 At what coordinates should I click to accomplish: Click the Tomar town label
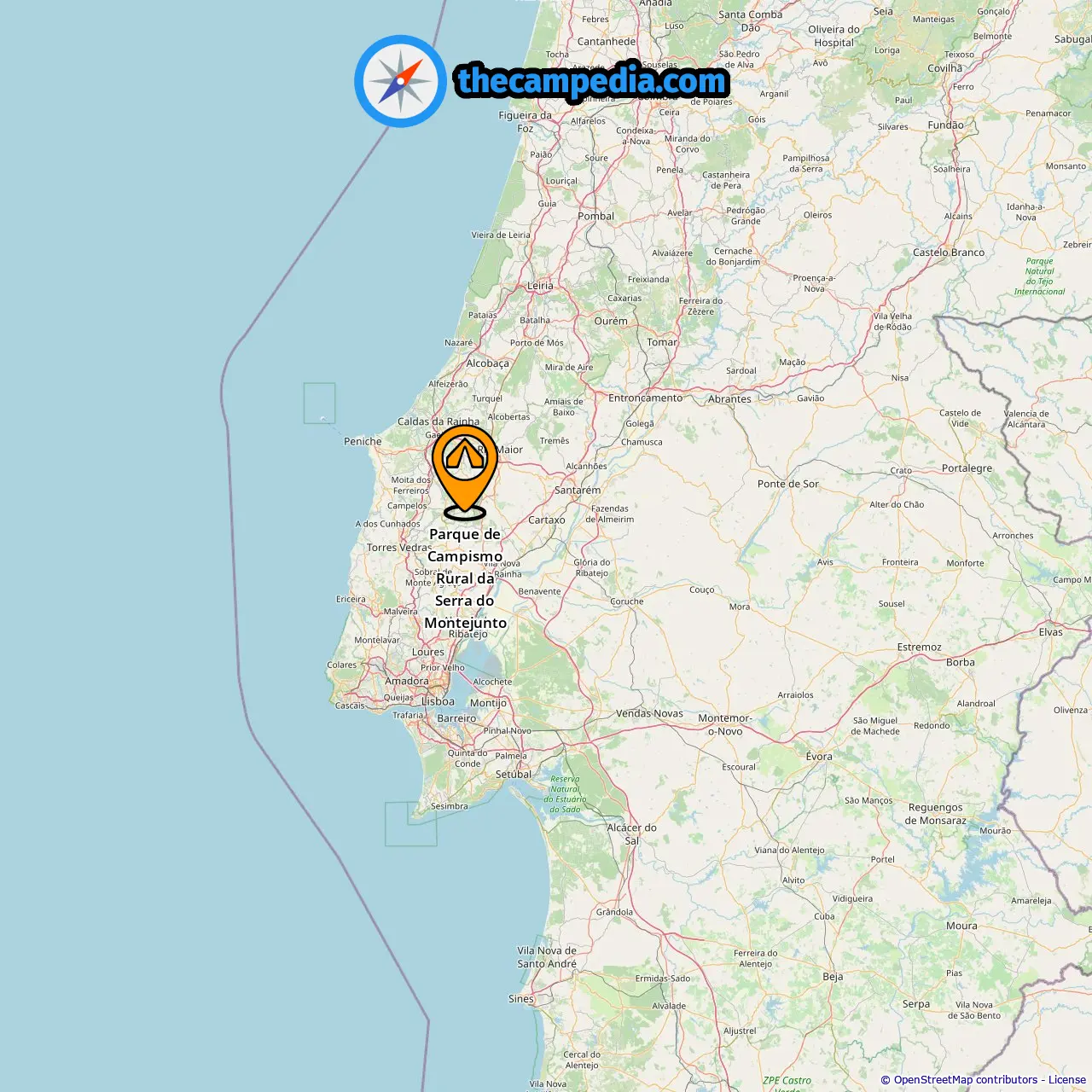coord(662,342)
